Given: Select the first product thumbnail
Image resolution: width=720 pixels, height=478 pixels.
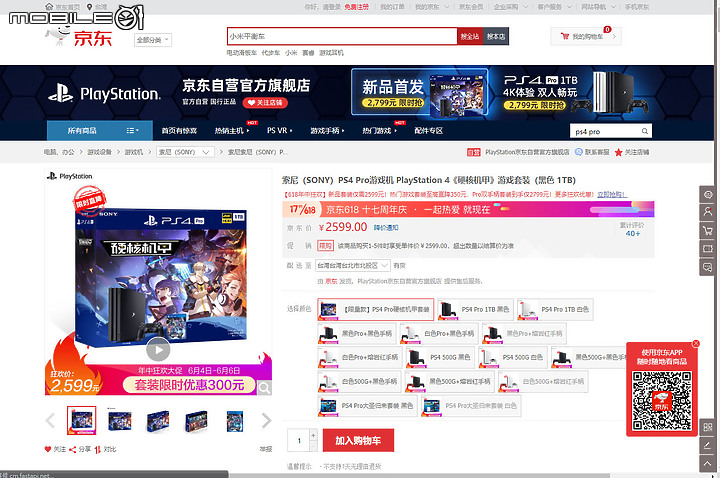Looking at the screenshot, I should [81, 420].
